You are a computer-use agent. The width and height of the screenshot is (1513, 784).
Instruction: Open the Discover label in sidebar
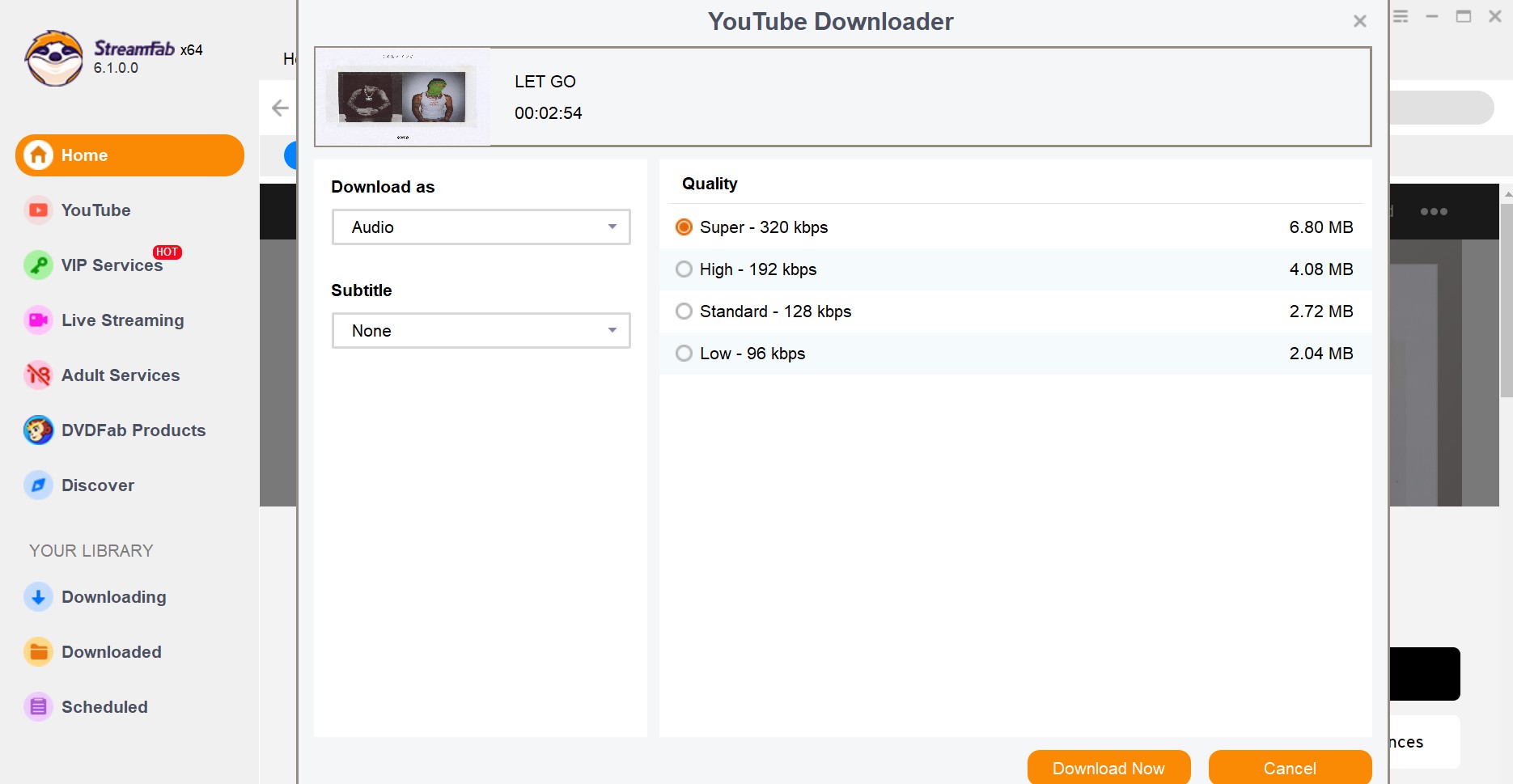pos(98,485)
